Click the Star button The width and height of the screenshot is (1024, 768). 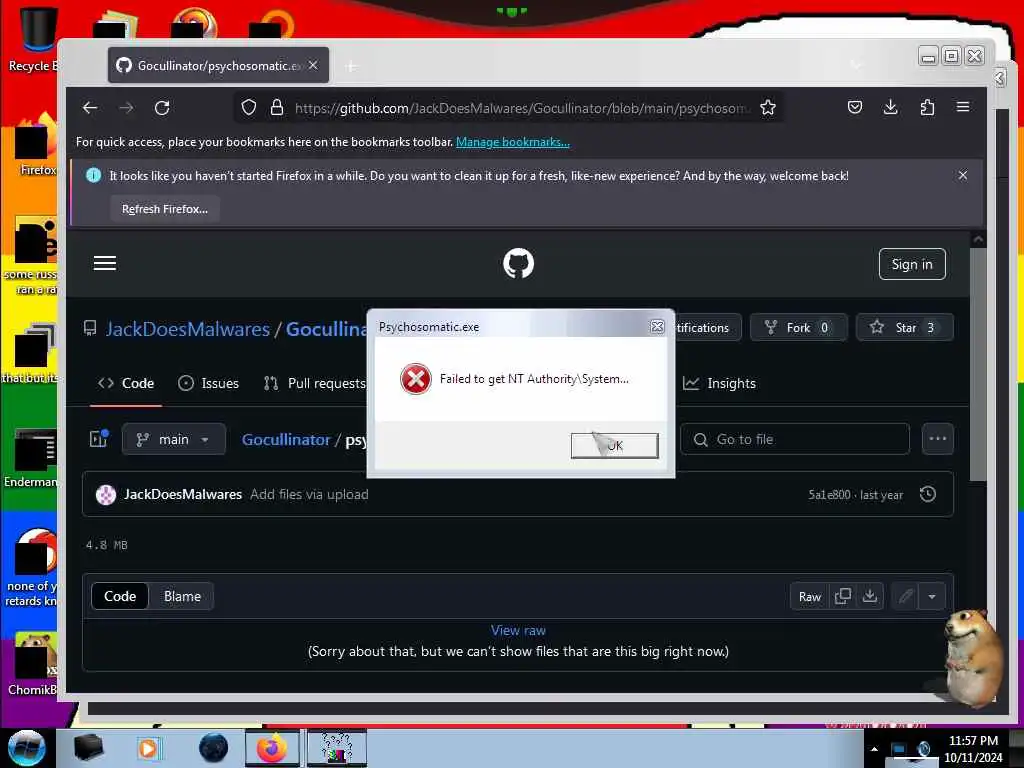pos(904,327)
